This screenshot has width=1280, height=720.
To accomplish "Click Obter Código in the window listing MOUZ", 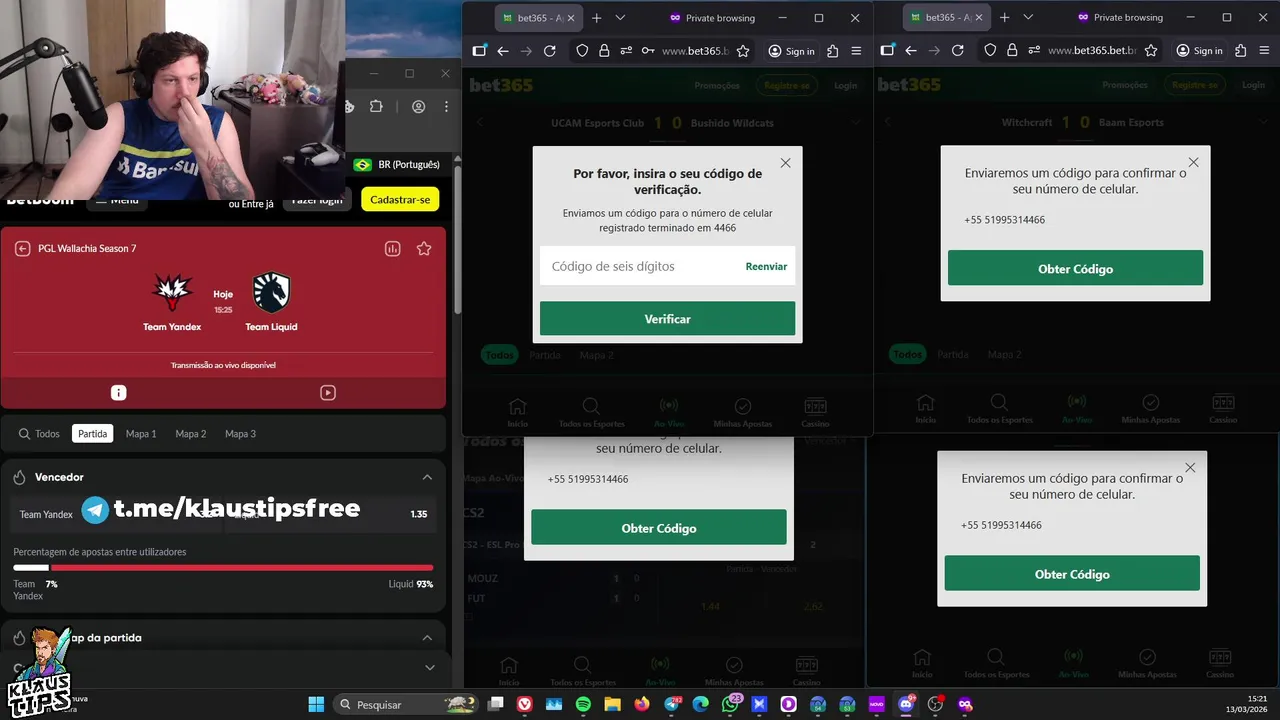I will click(659, 528).
